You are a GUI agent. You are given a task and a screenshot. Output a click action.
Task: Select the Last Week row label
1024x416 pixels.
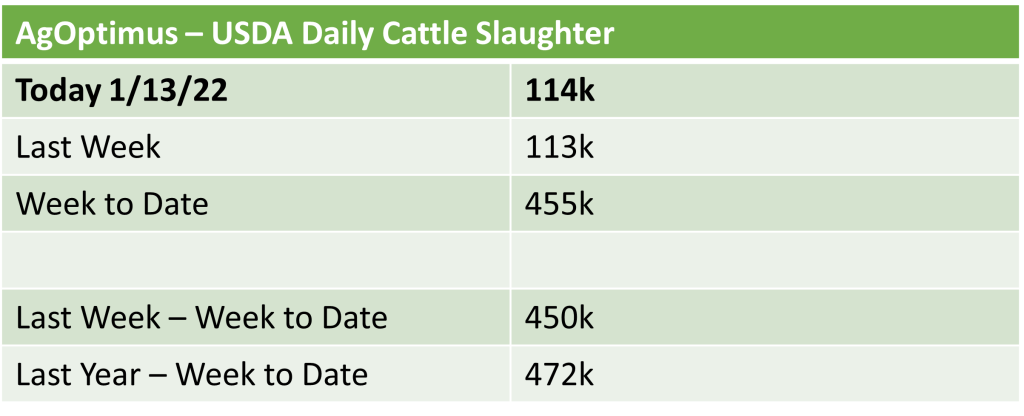89,147
